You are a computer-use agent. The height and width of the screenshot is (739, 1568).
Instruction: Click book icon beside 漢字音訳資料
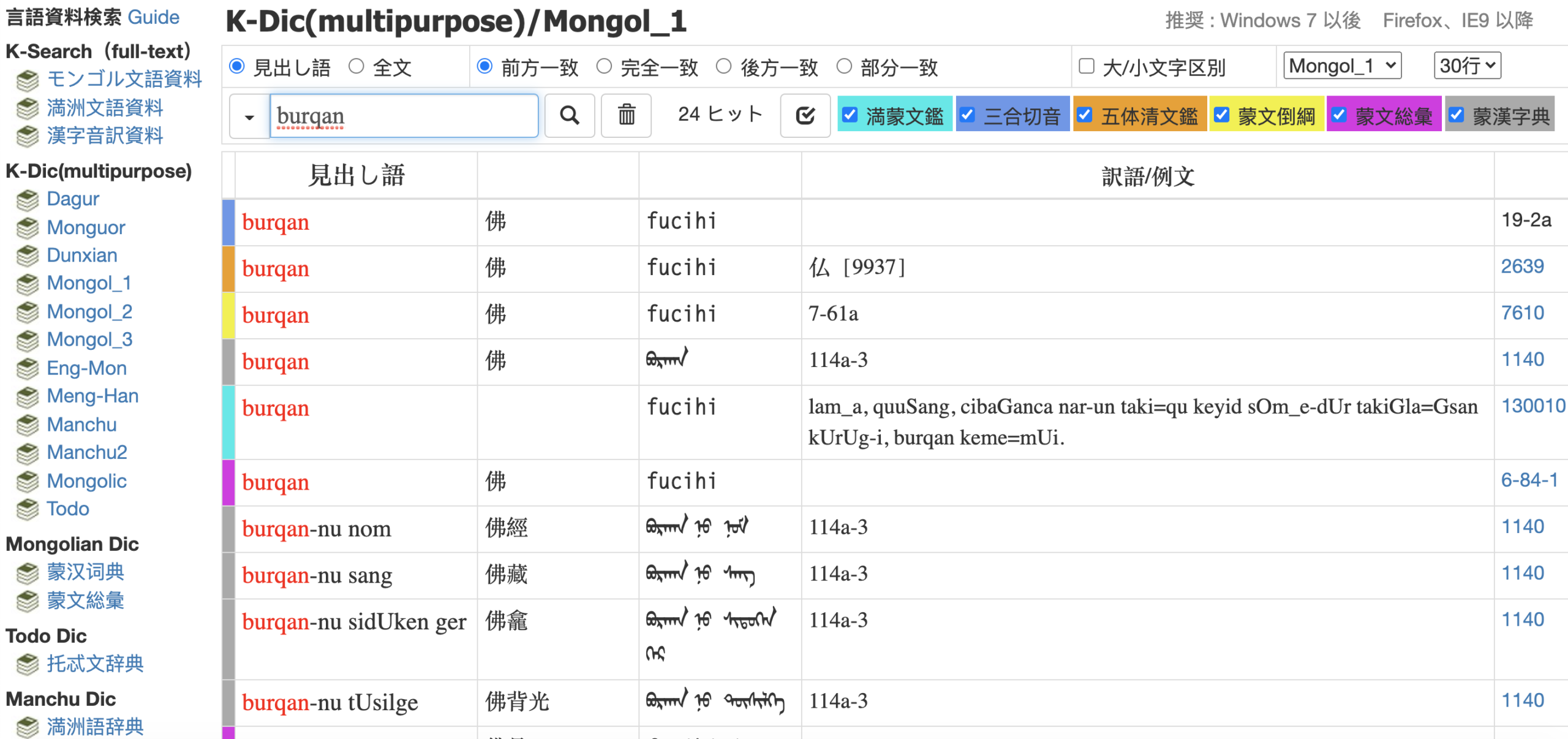(28, 136)
